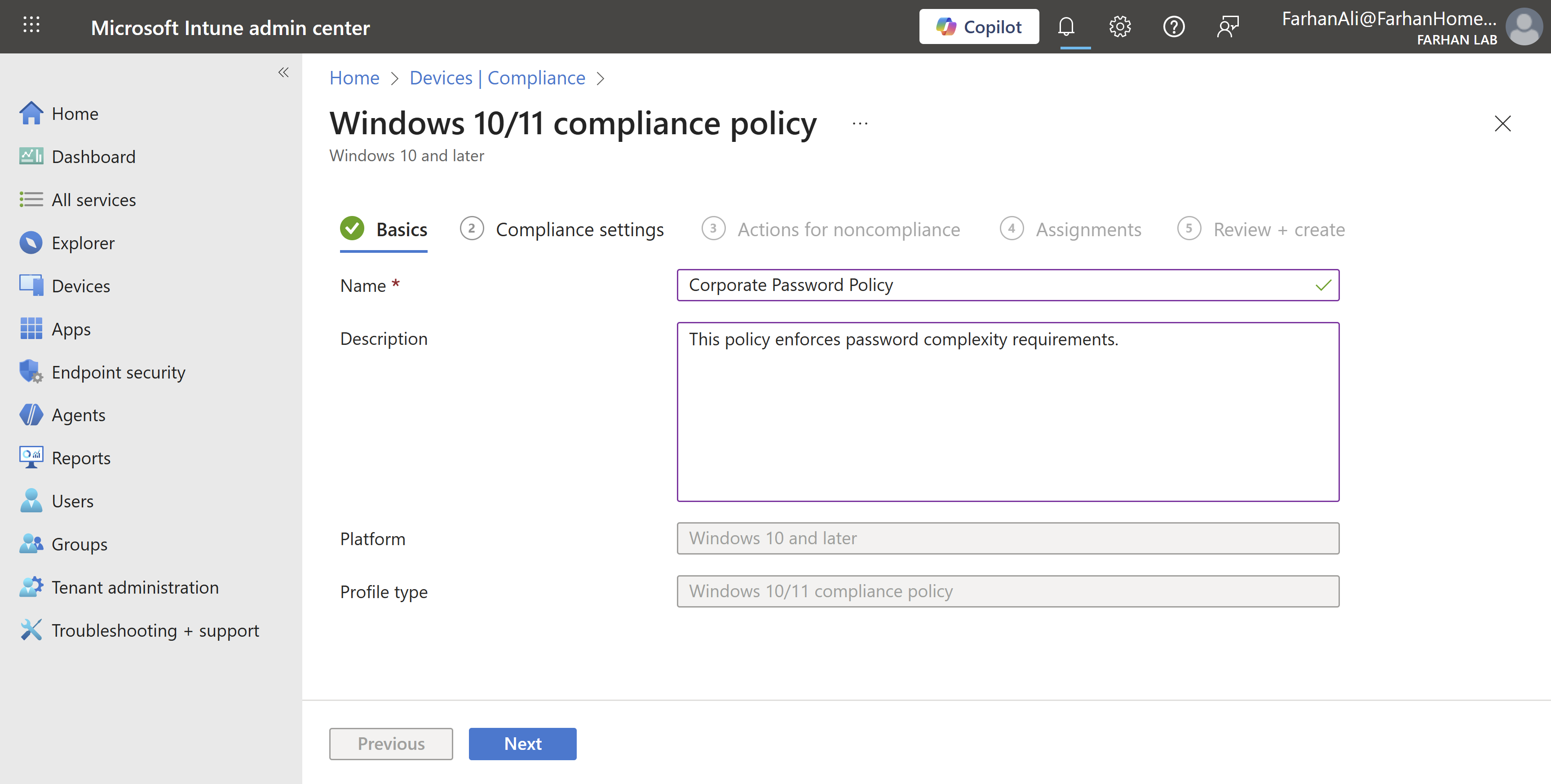The height and width of the screenshot is (784, 1551).
Task: Launch Copilot from the header
Action: point(978,27)
